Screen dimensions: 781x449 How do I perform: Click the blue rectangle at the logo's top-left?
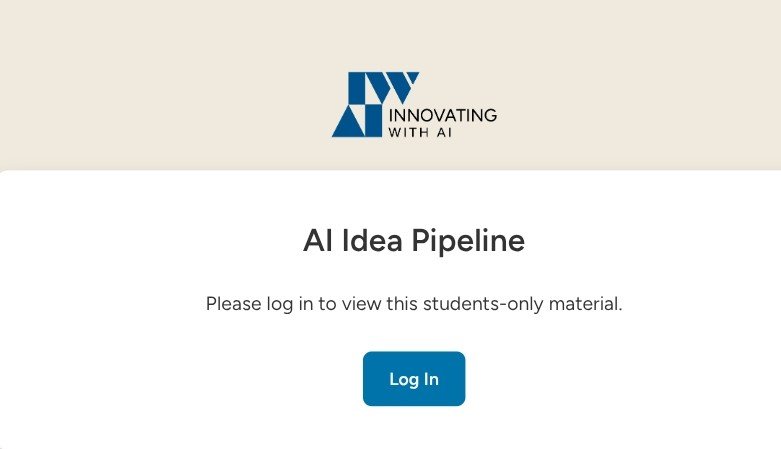click(357, 88)
